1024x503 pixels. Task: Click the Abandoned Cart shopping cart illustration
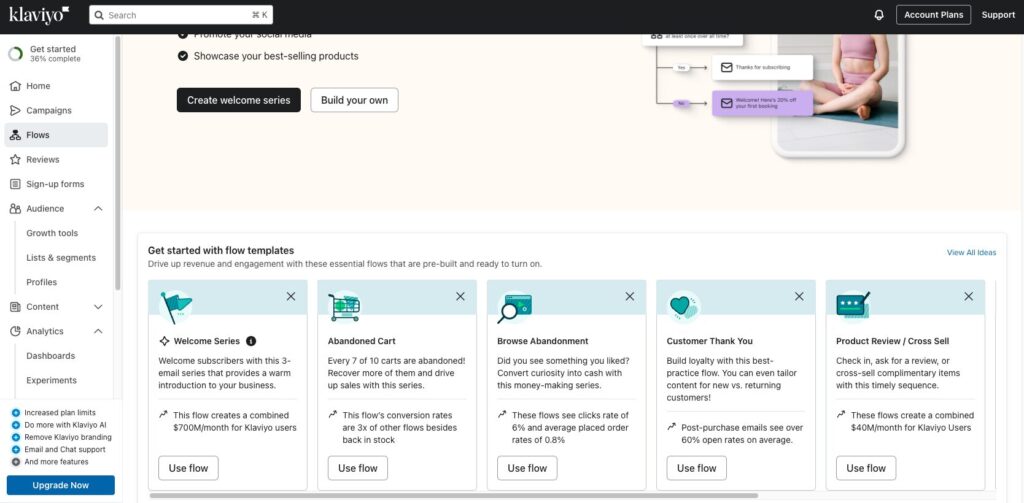(x=344, y=306)
